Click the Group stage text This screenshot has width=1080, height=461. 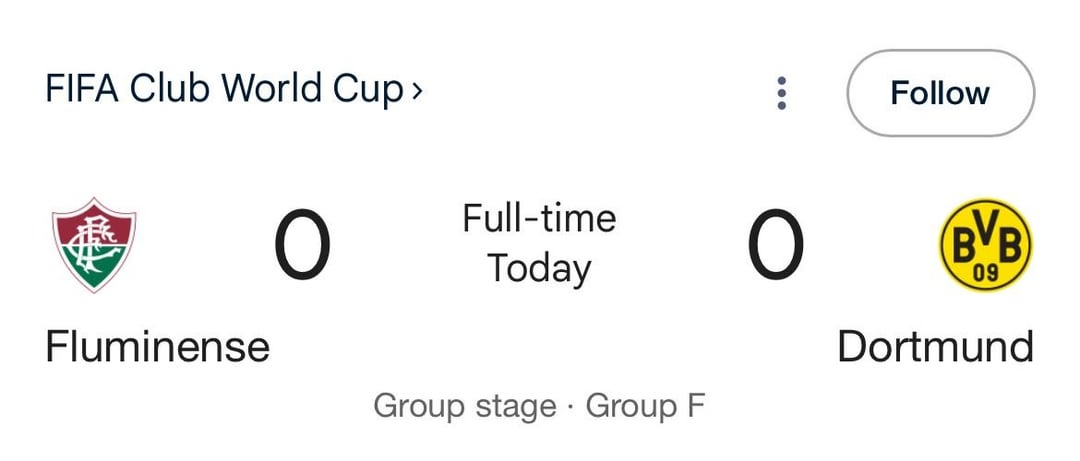tap(464, 407)
